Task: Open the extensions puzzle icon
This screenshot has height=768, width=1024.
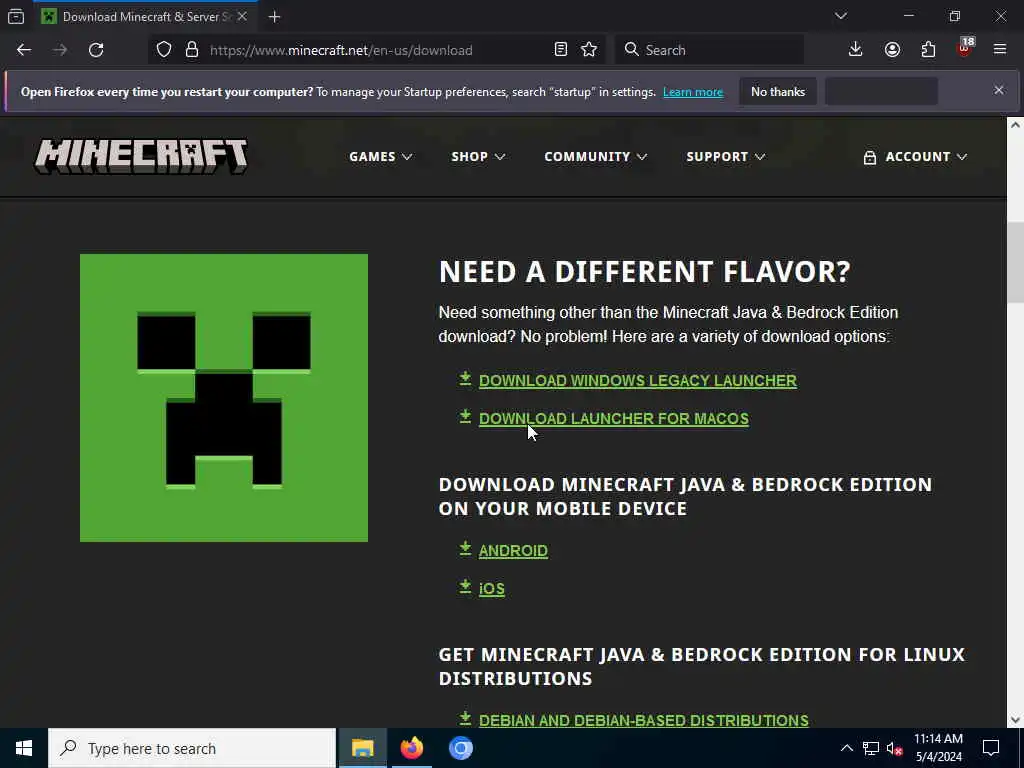Action: click(928, 50)
